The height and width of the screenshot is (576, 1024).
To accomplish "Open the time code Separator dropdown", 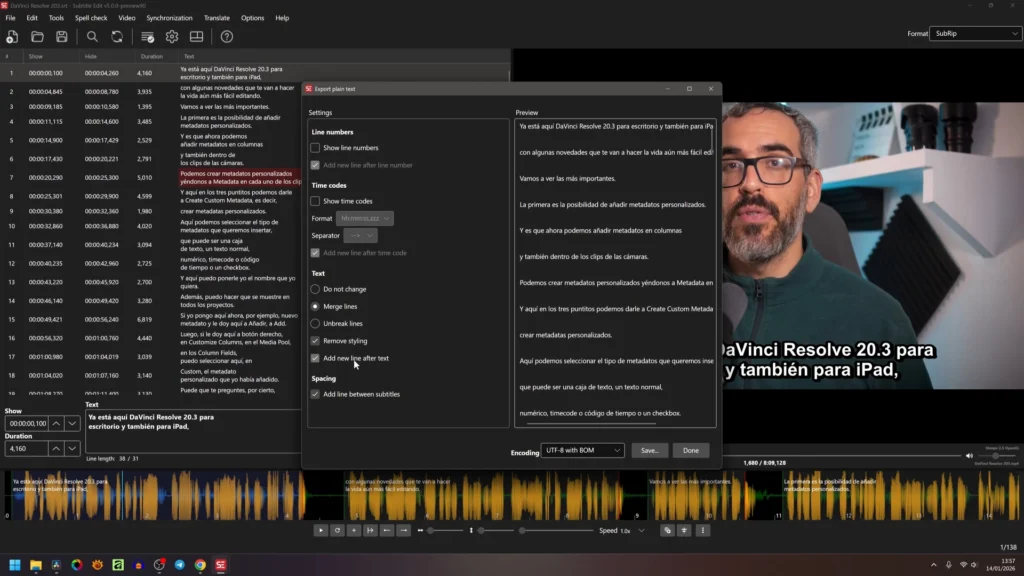I will [360, 235].
